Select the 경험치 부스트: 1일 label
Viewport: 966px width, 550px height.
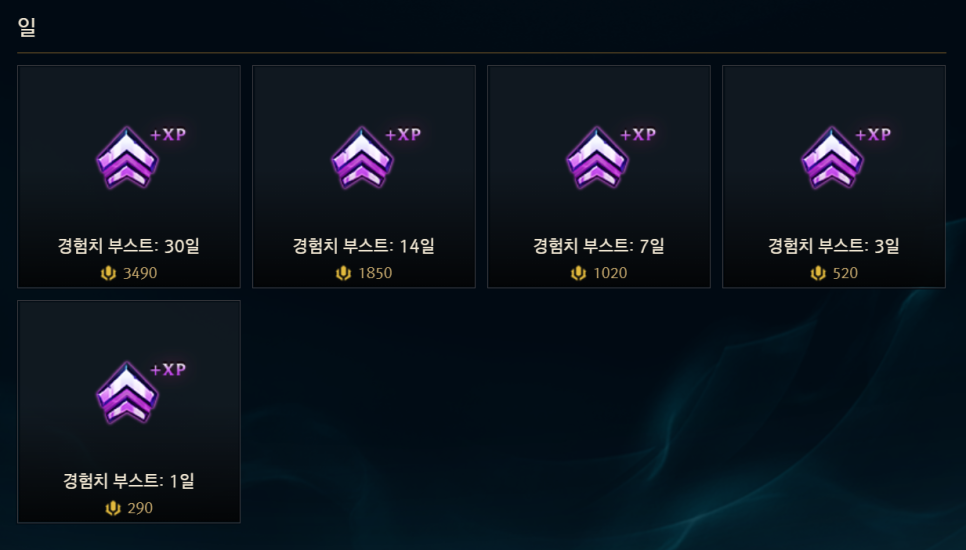129,480
